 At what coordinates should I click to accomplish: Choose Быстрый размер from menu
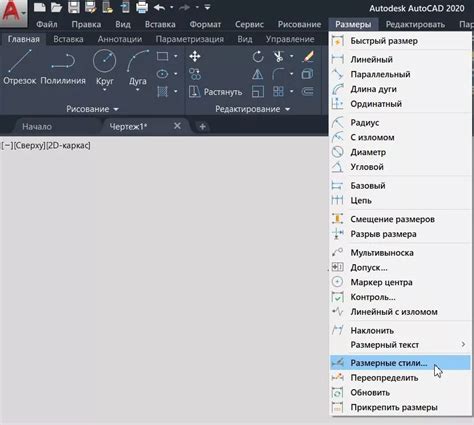click(x=400, y=41)
